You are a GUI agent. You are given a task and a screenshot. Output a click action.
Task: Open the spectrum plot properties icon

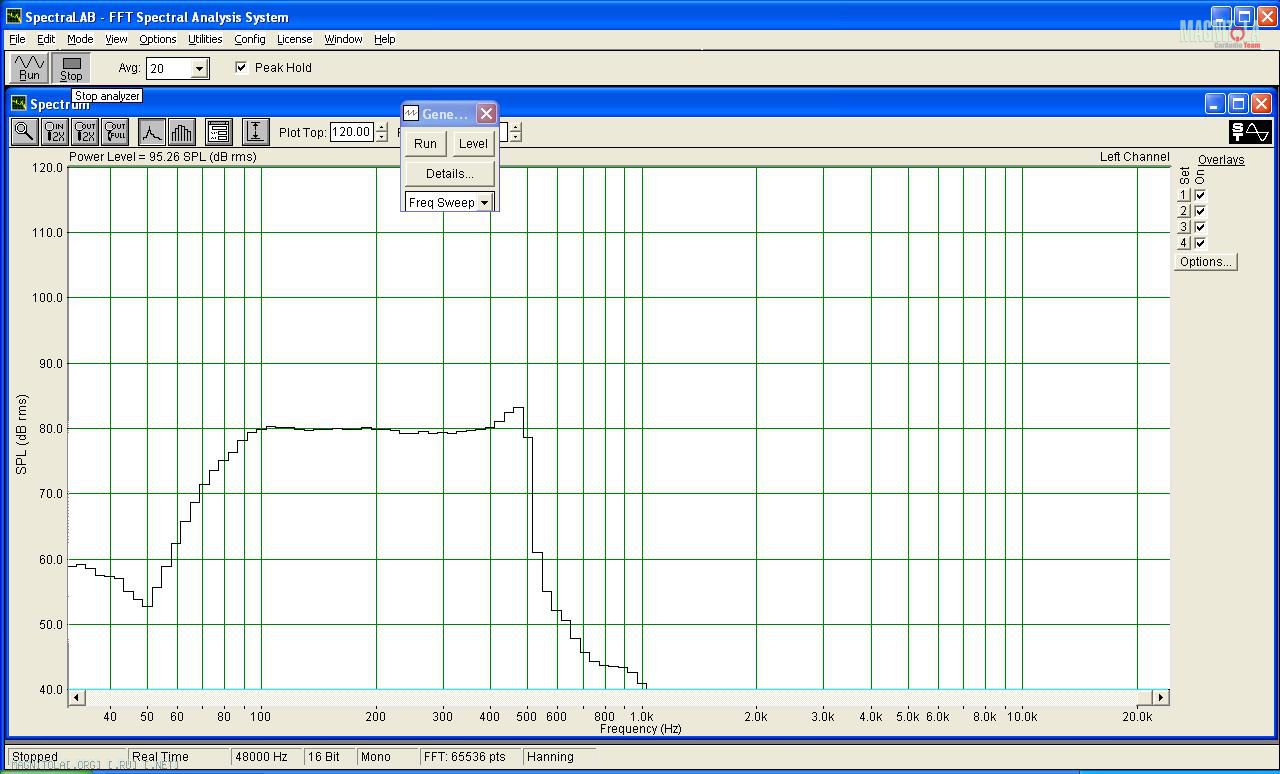(x=219, y=131)
